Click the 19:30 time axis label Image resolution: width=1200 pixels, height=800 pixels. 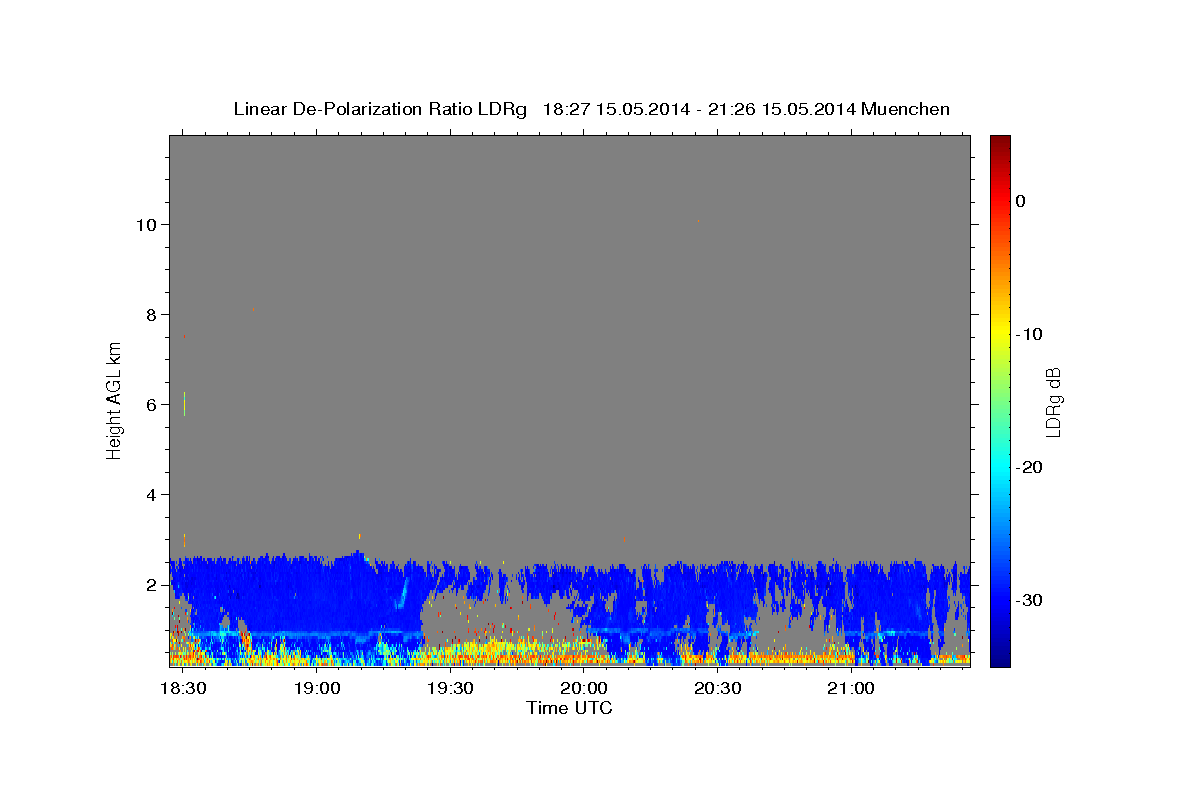(x=450, y=689)
